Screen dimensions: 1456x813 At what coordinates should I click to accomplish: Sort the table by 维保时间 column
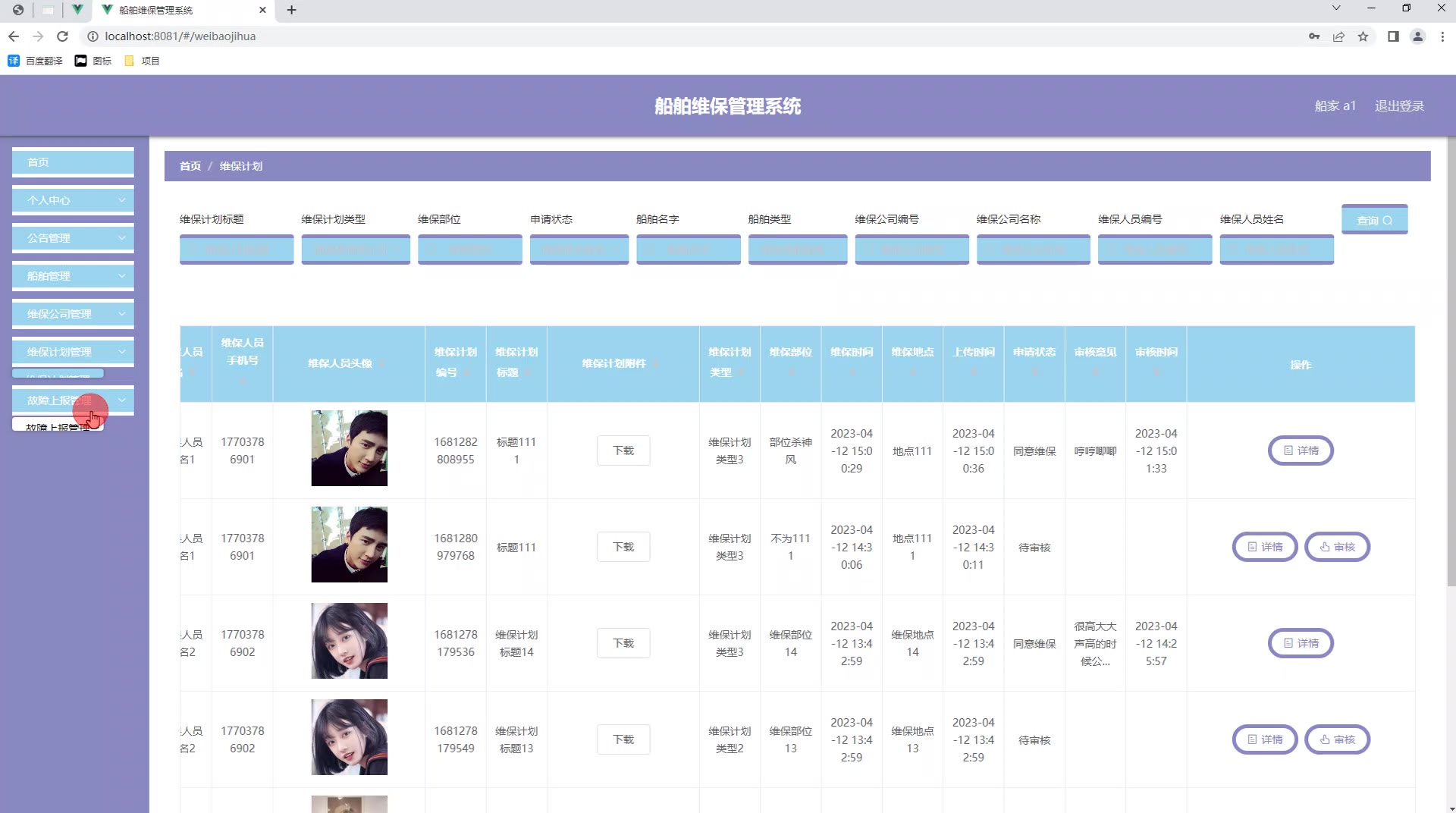852,372
